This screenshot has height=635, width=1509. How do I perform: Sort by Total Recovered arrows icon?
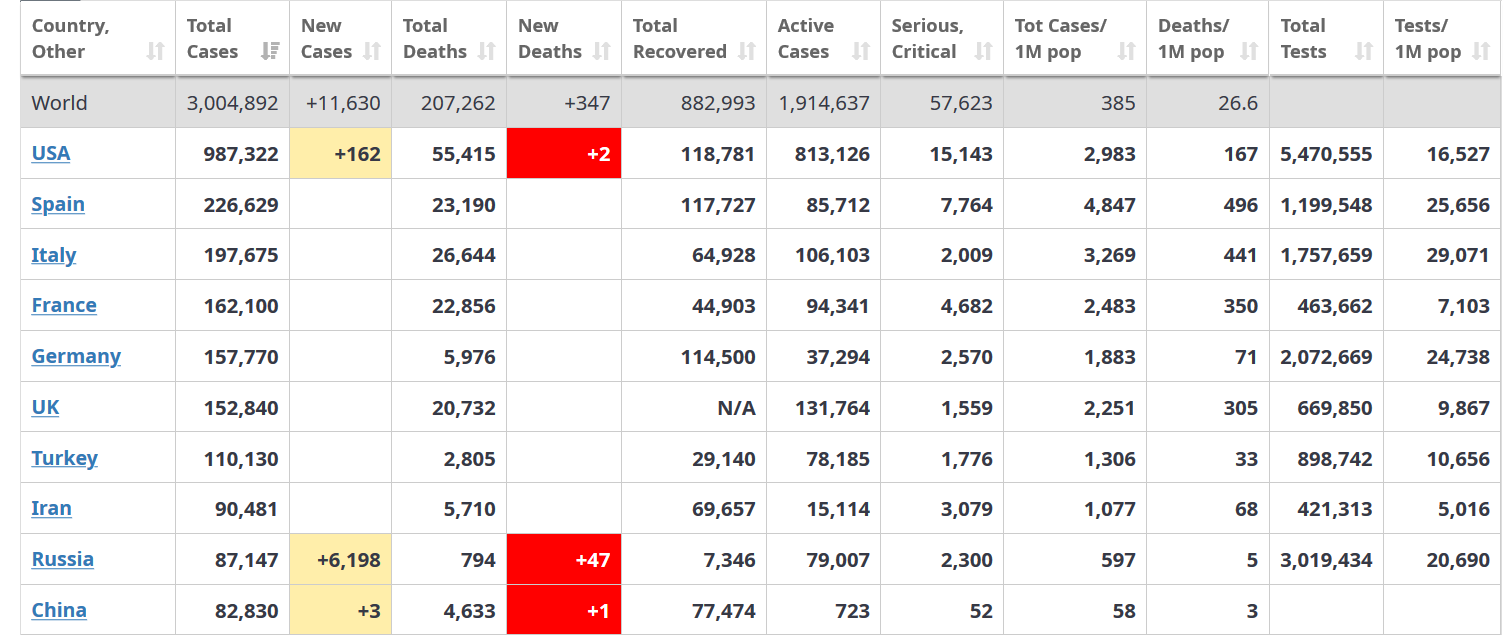(747, 52)
